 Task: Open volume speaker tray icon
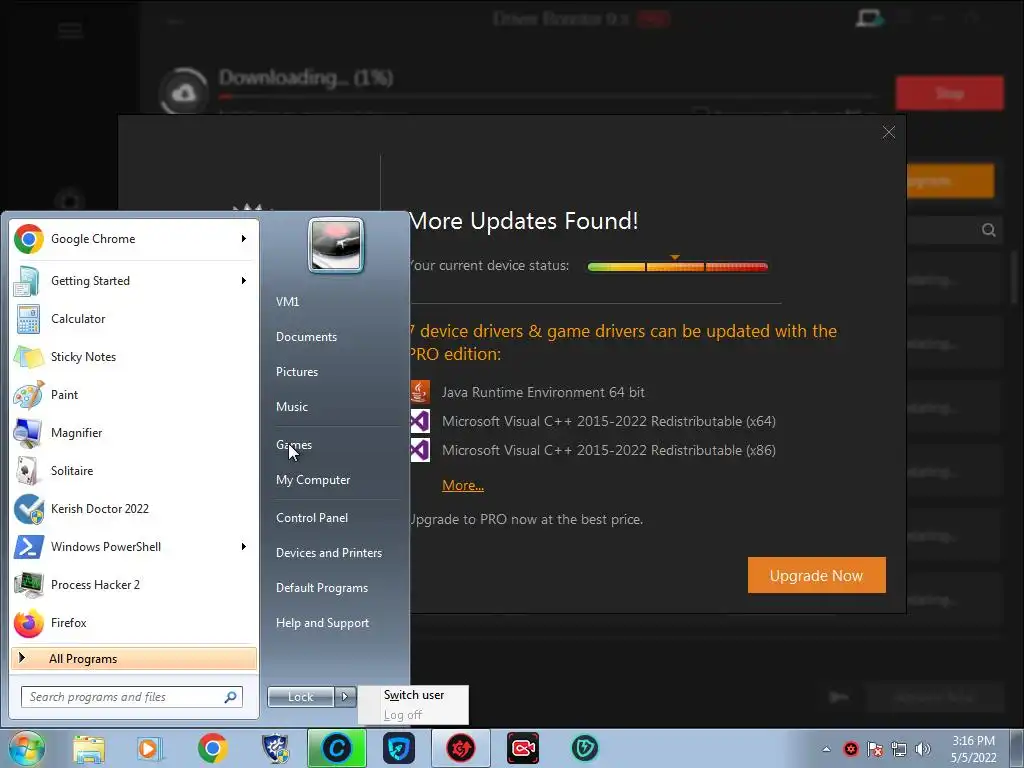pos(923,749)
